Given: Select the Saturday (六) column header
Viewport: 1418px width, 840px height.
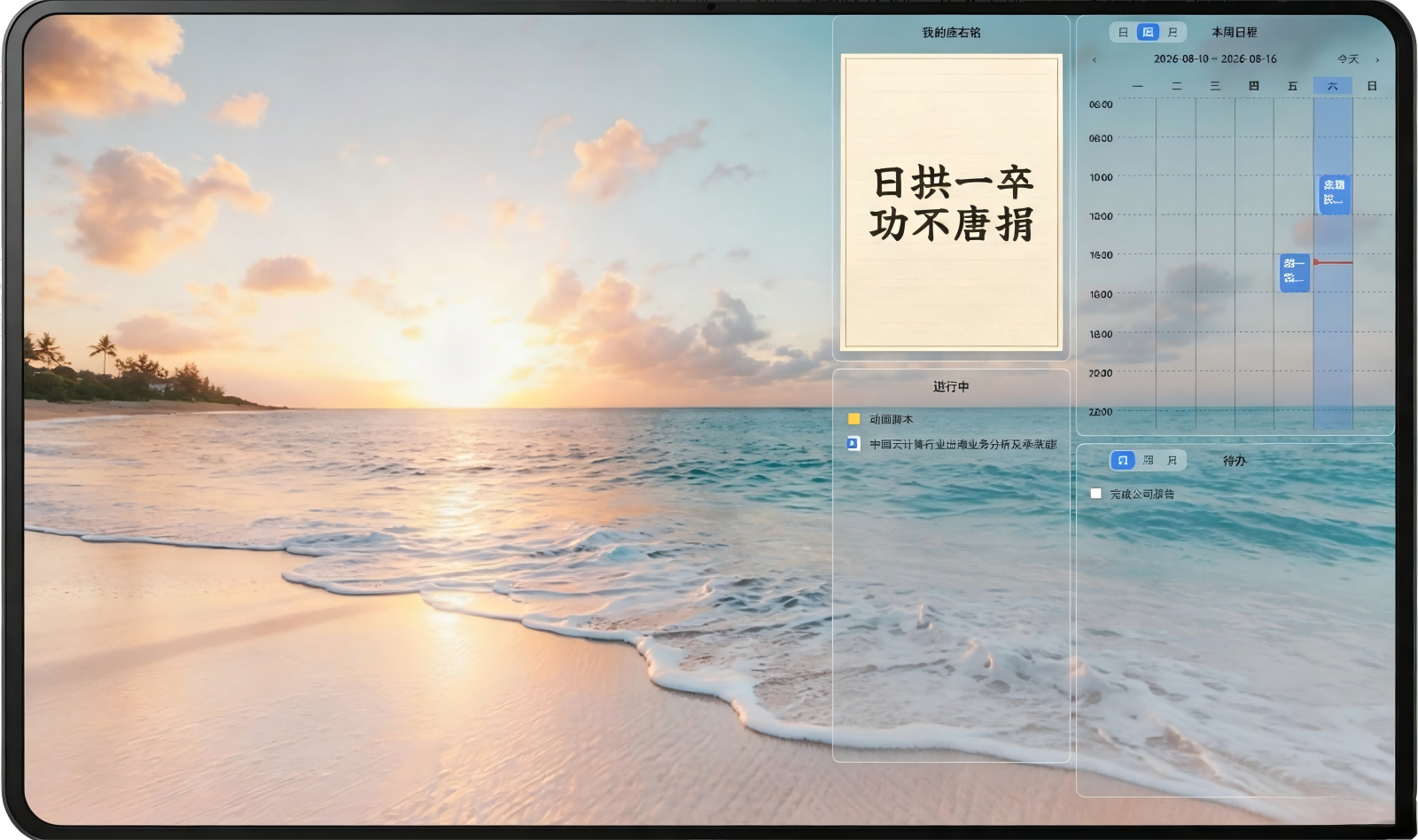Looking at the screenshot, I should [x=1332, y=86].
